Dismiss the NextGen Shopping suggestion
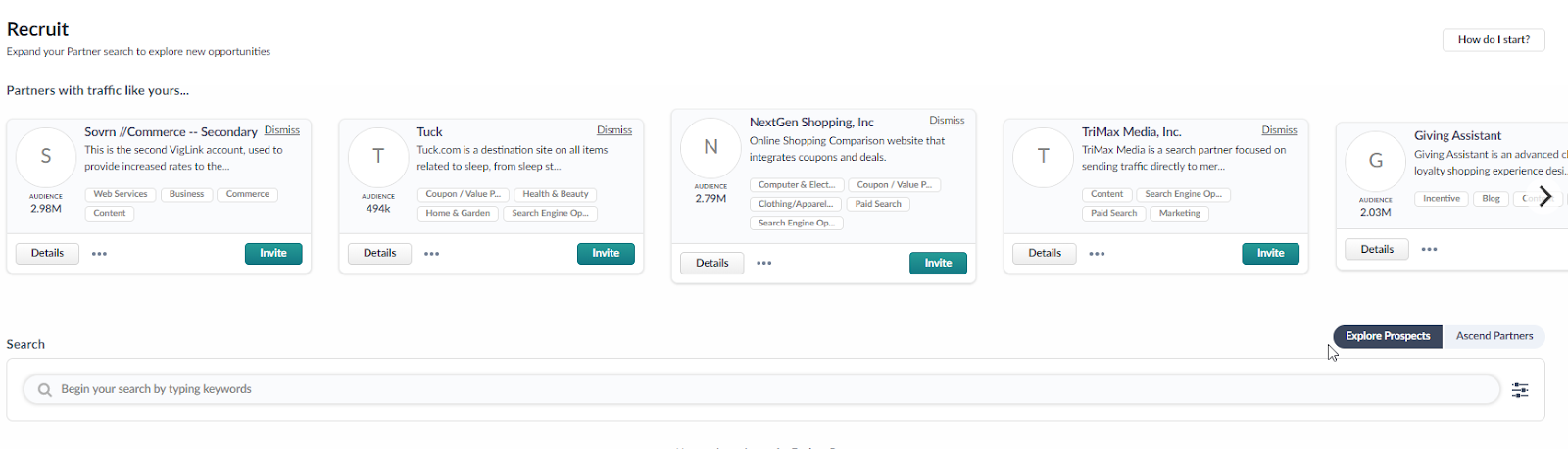Screen dimensions: 1568x449 (x=947, y=121)
